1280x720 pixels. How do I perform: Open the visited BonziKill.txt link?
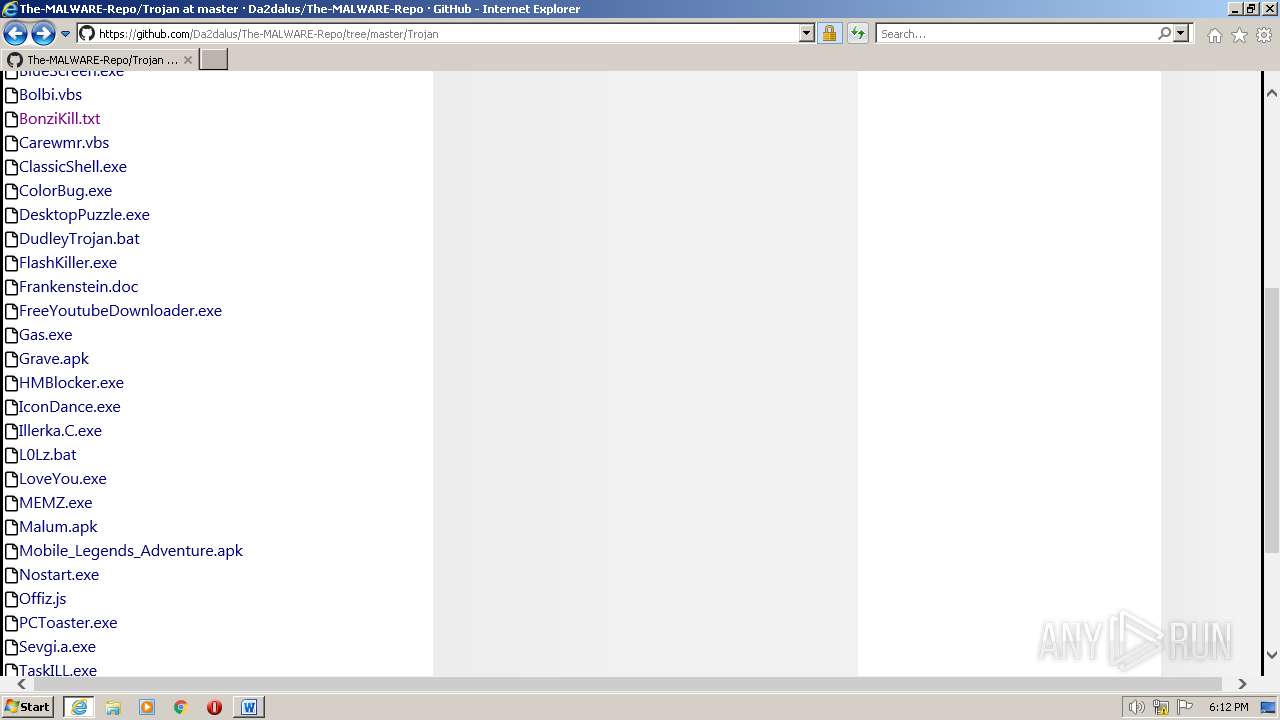point(60,119)
